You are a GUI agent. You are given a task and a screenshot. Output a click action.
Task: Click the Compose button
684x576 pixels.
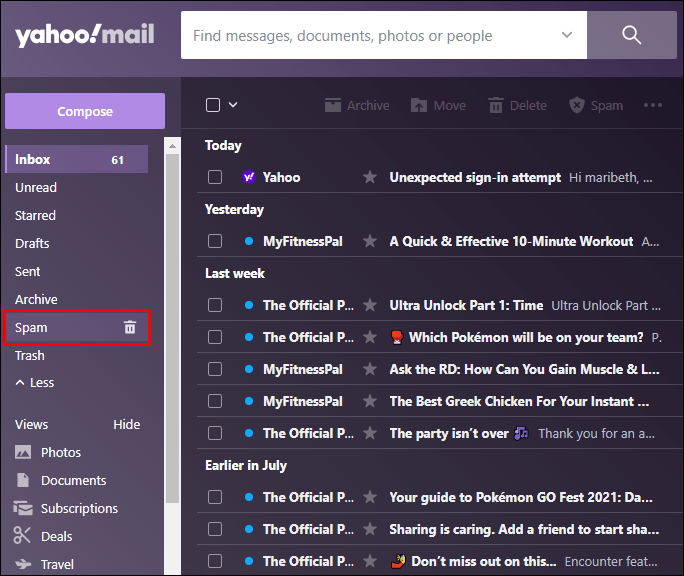point(85,111)
